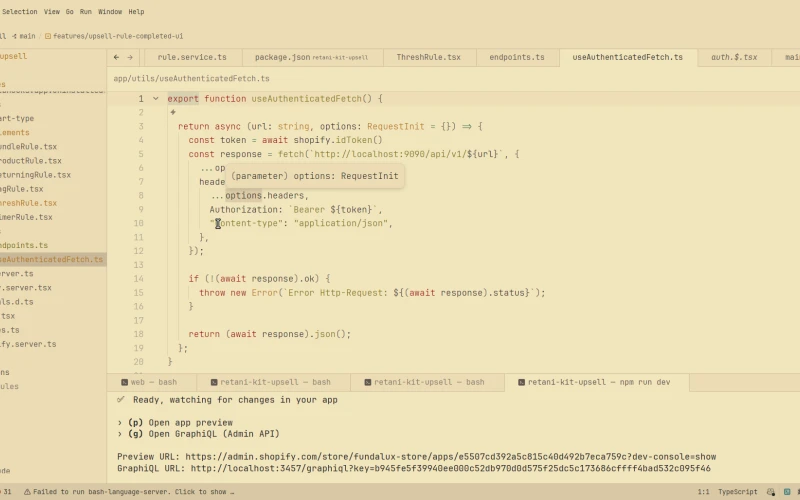800x500 pixels.
Task: Click the app/utils/useAuthenticatedFetch.ts breadcrumb path
Action: point(191,79)
